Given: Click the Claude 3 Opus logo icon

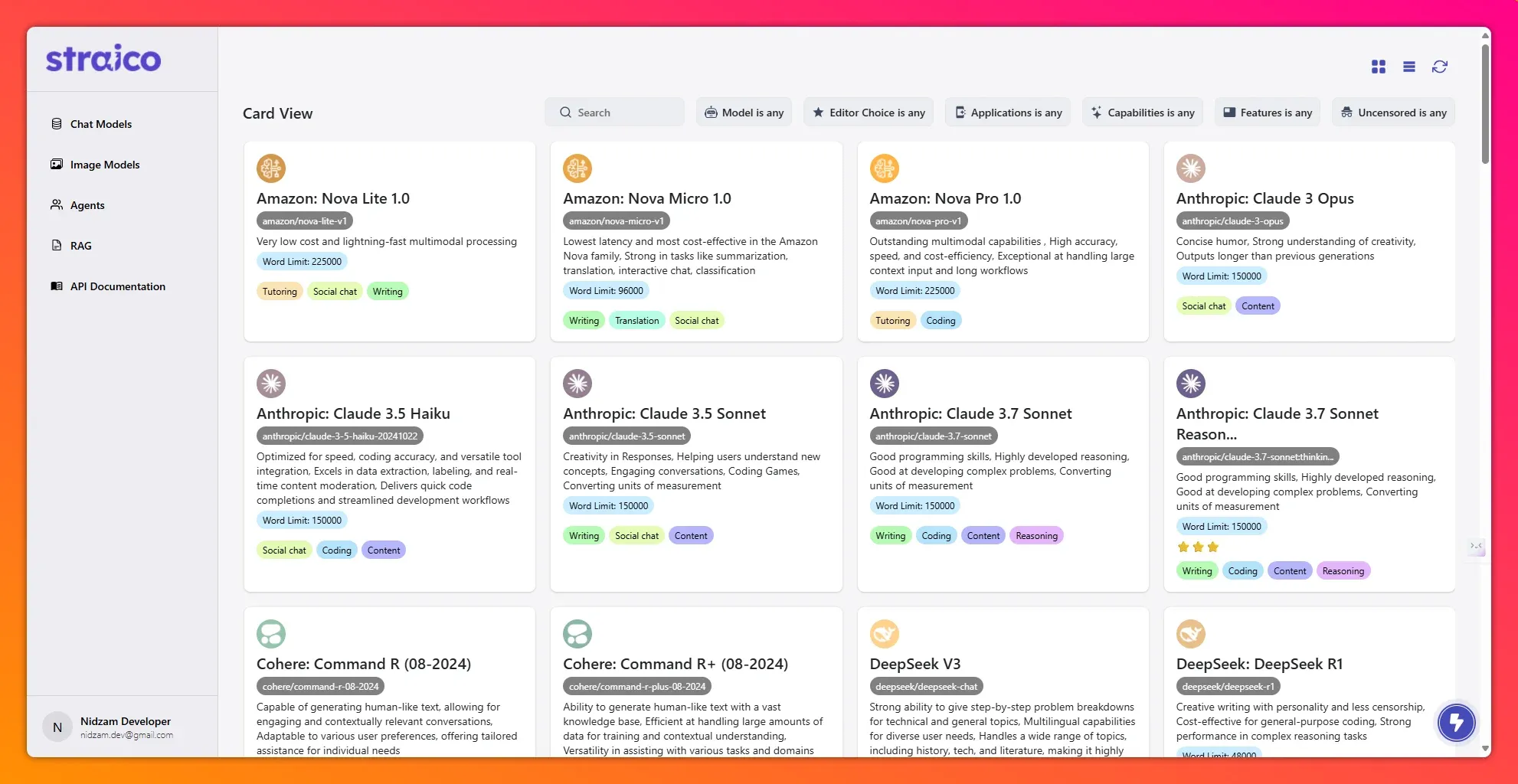Looking at the screenshot, I should click(x=1190, y=168).
